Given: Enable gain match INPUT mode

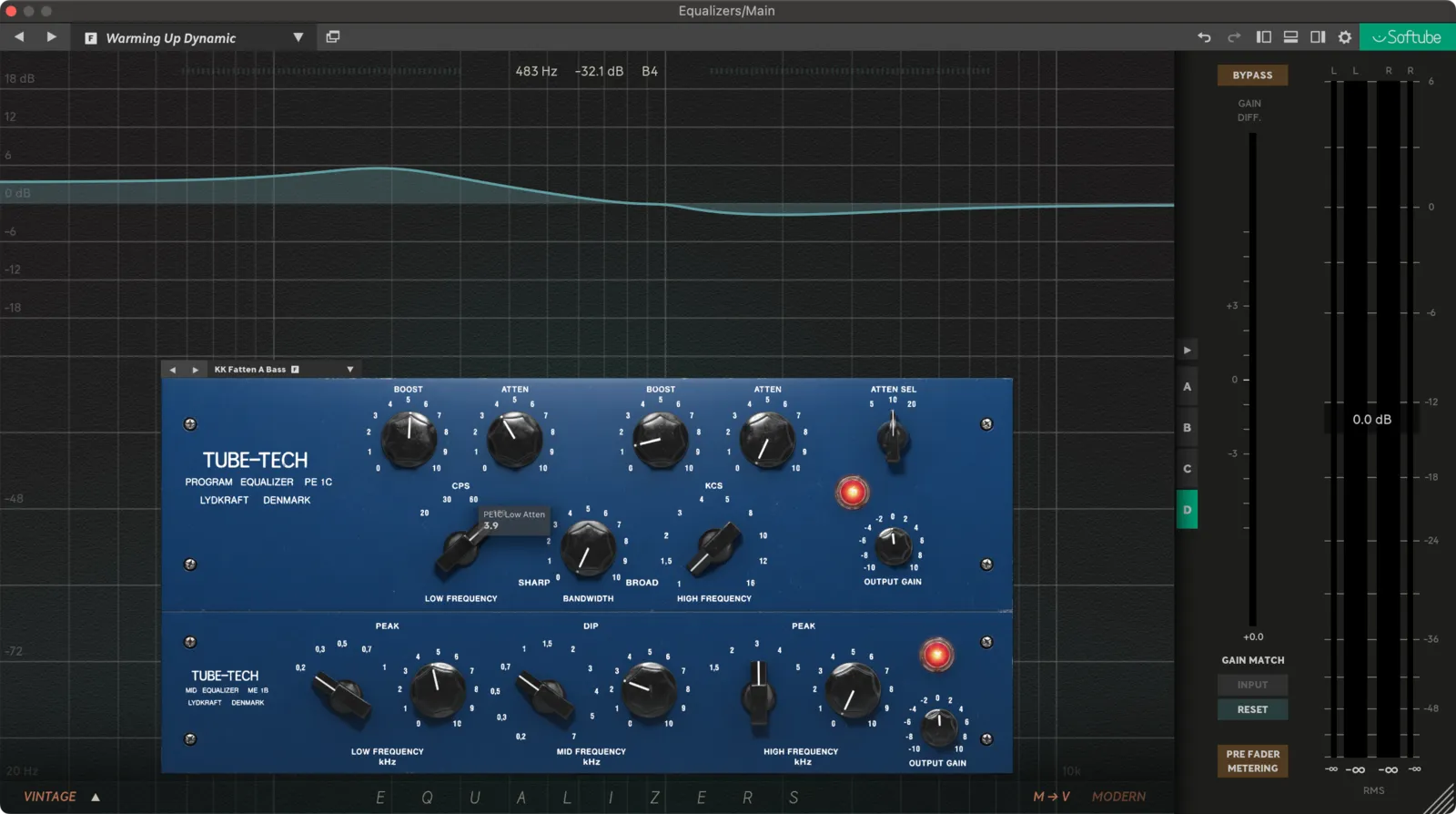Looking at the screenshot, I should click(1252, 685).
